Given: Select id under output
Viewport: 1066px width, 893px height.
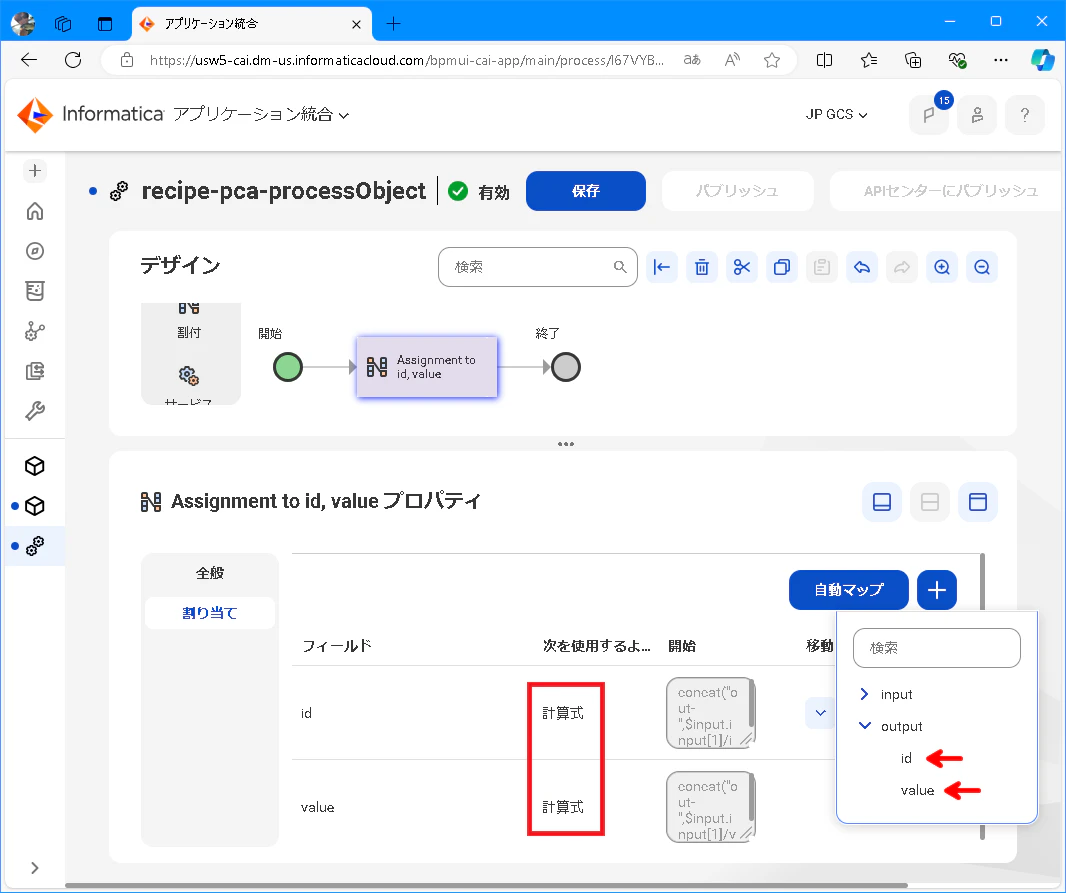Looking at the screenshot, I should (x=906, y=758).
